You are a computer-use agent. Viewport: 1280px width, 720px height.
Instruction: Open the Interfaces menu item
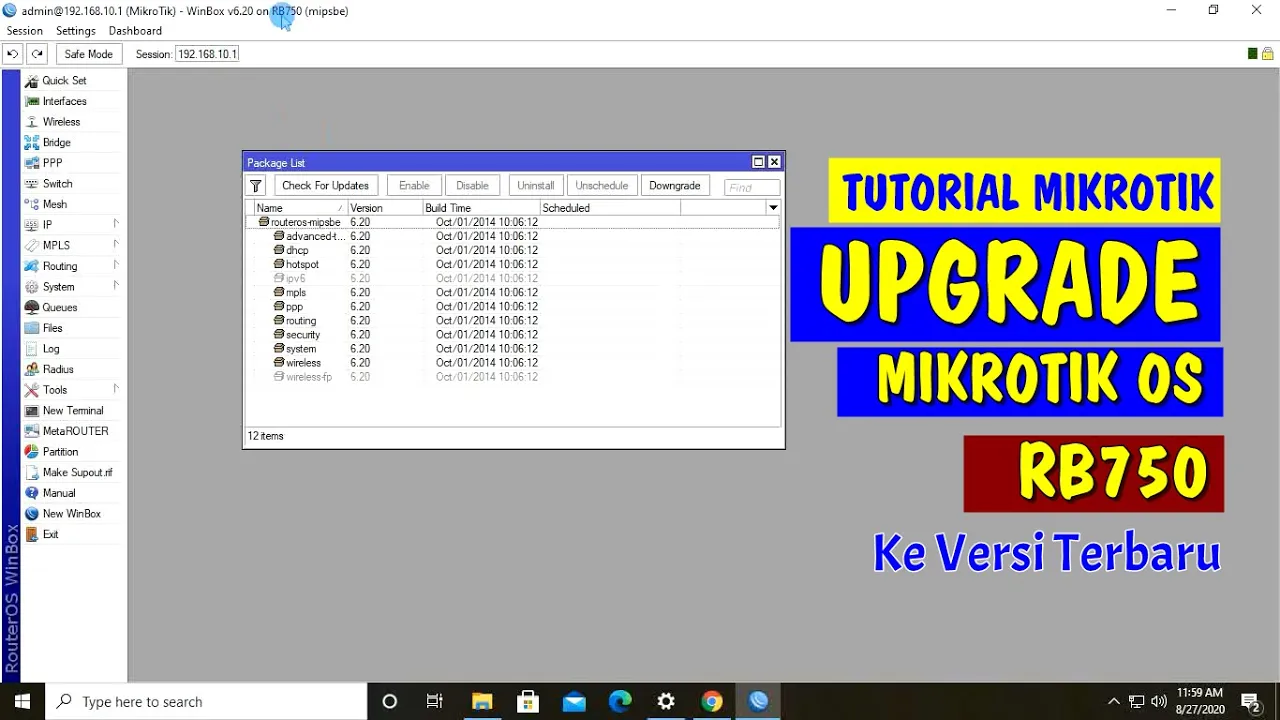(x=64, y=101)
